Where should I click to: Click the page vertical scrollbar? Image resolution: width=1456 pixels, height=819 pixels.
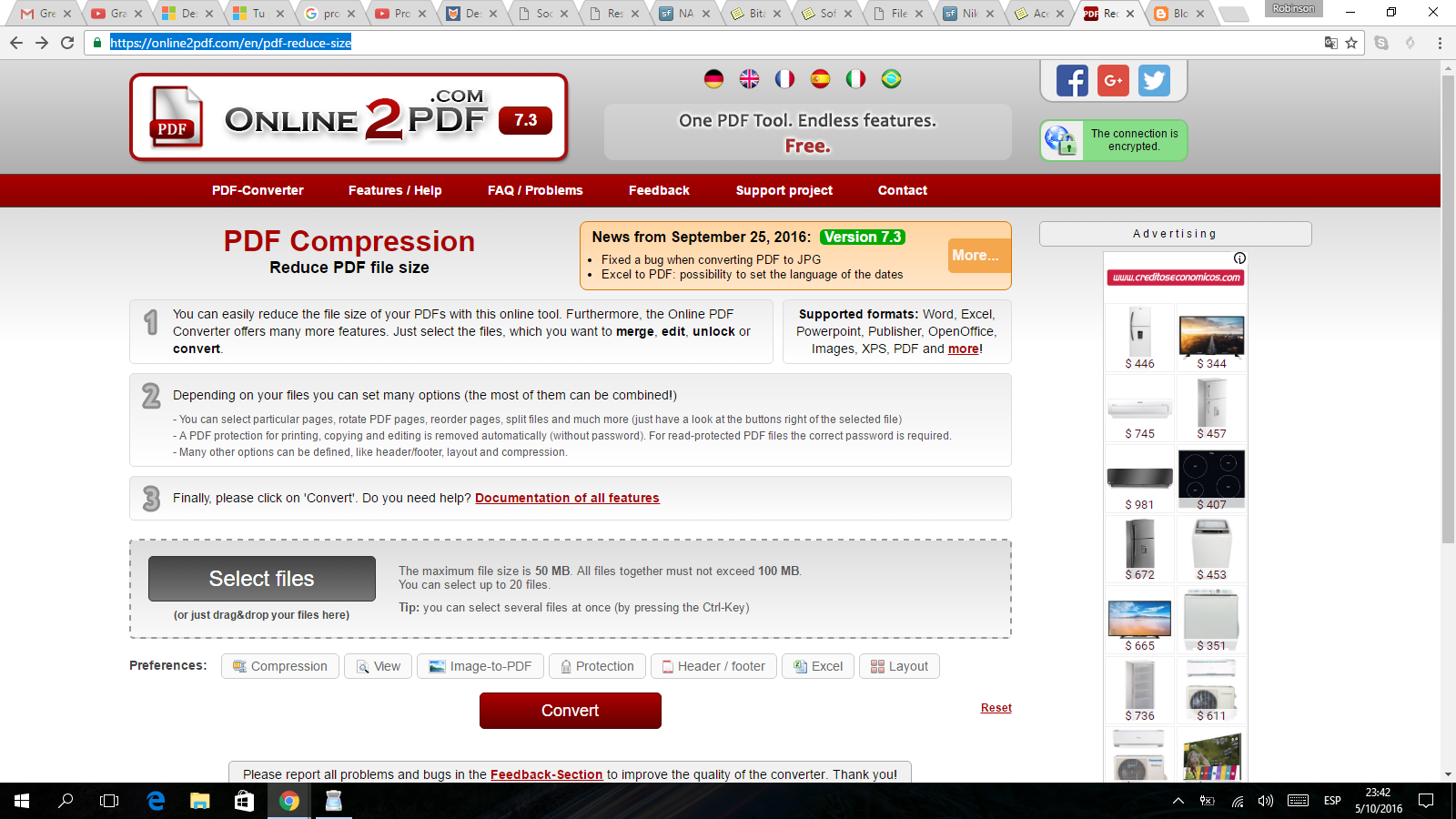point(1448,309)
